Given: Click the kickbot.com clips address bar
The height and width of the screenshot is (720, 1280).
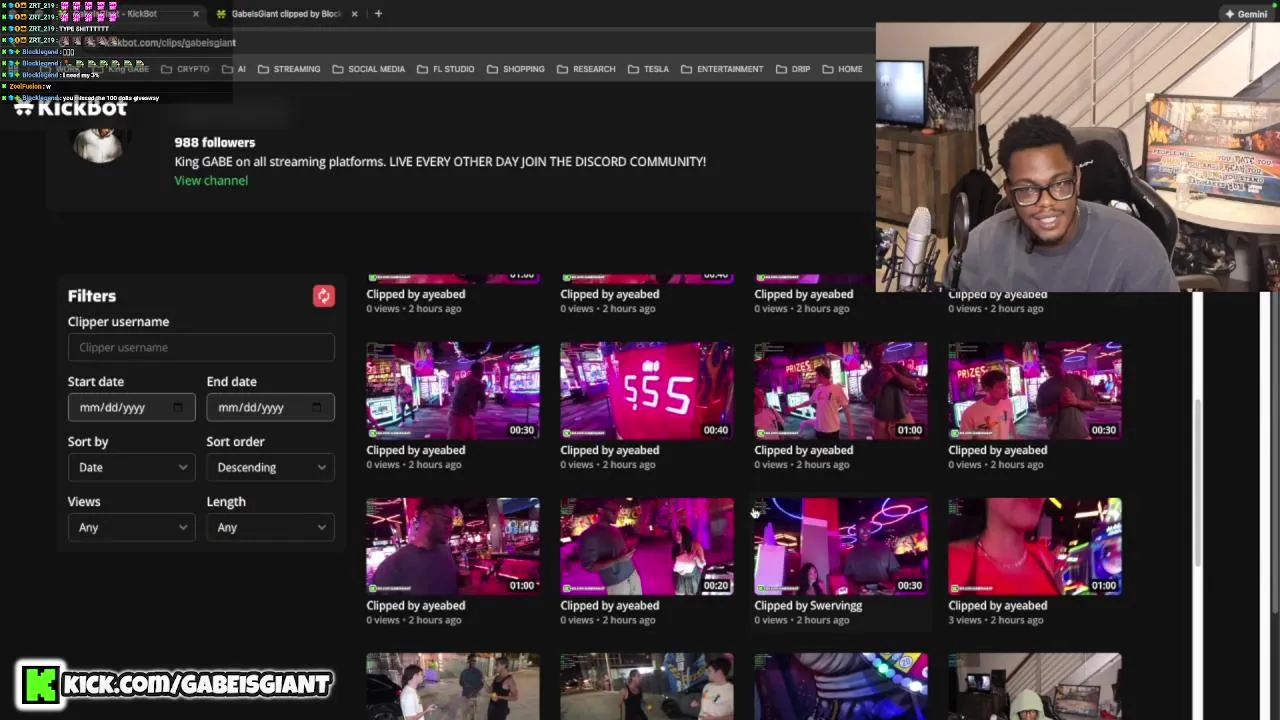Looking at the screenshot, I should (x=172, y=43).
